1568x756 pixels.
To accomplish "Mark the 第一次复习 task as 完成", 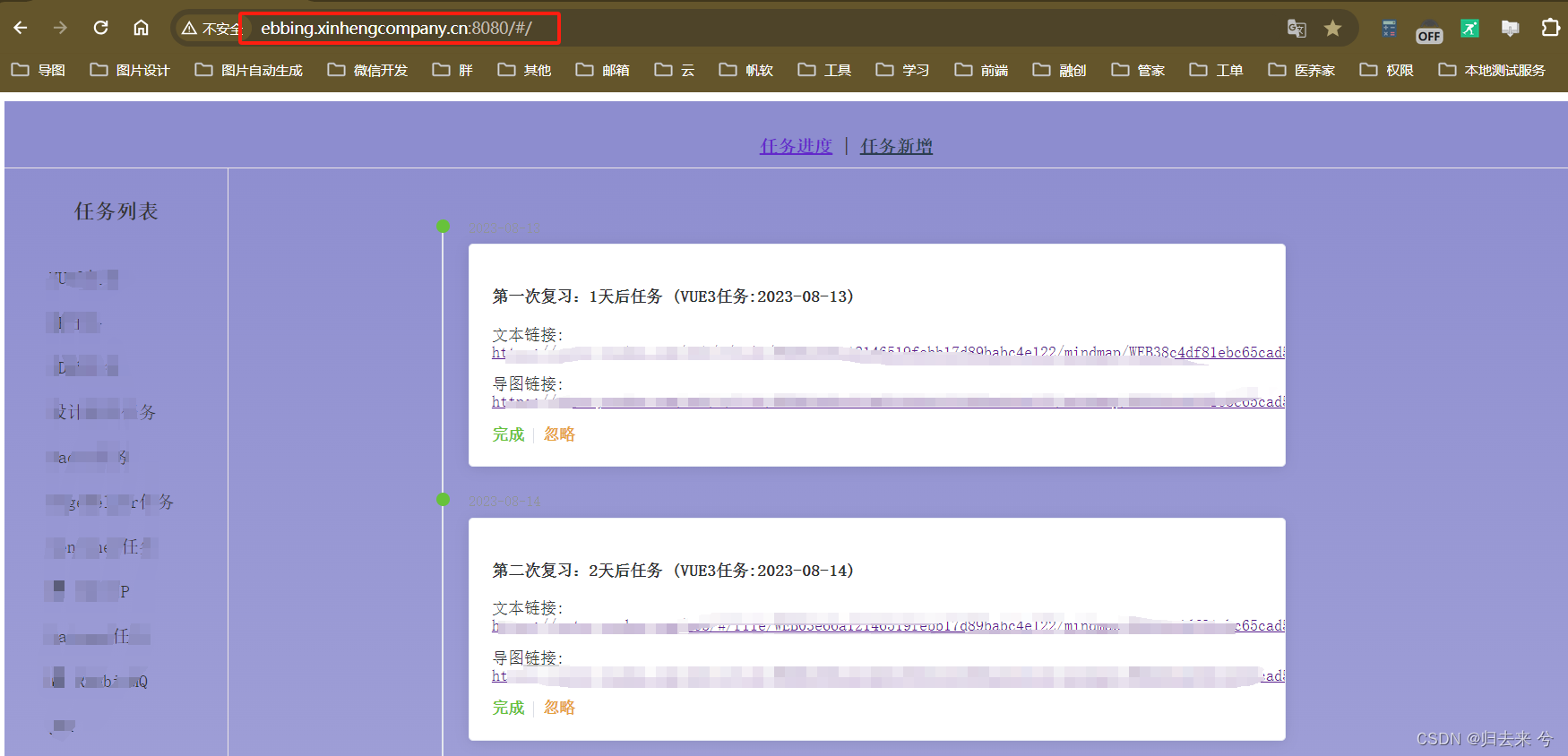I will click(508, 434).
